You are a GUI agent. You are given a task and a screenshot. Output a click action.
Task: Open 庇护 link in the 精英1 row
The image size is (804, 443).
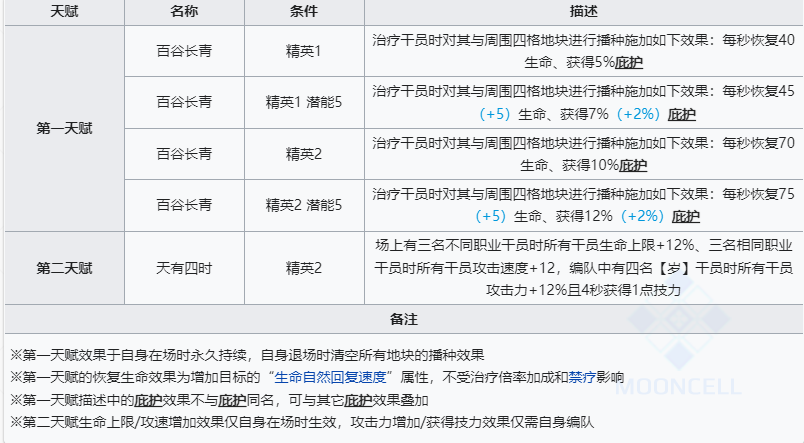tap(629, 63)
